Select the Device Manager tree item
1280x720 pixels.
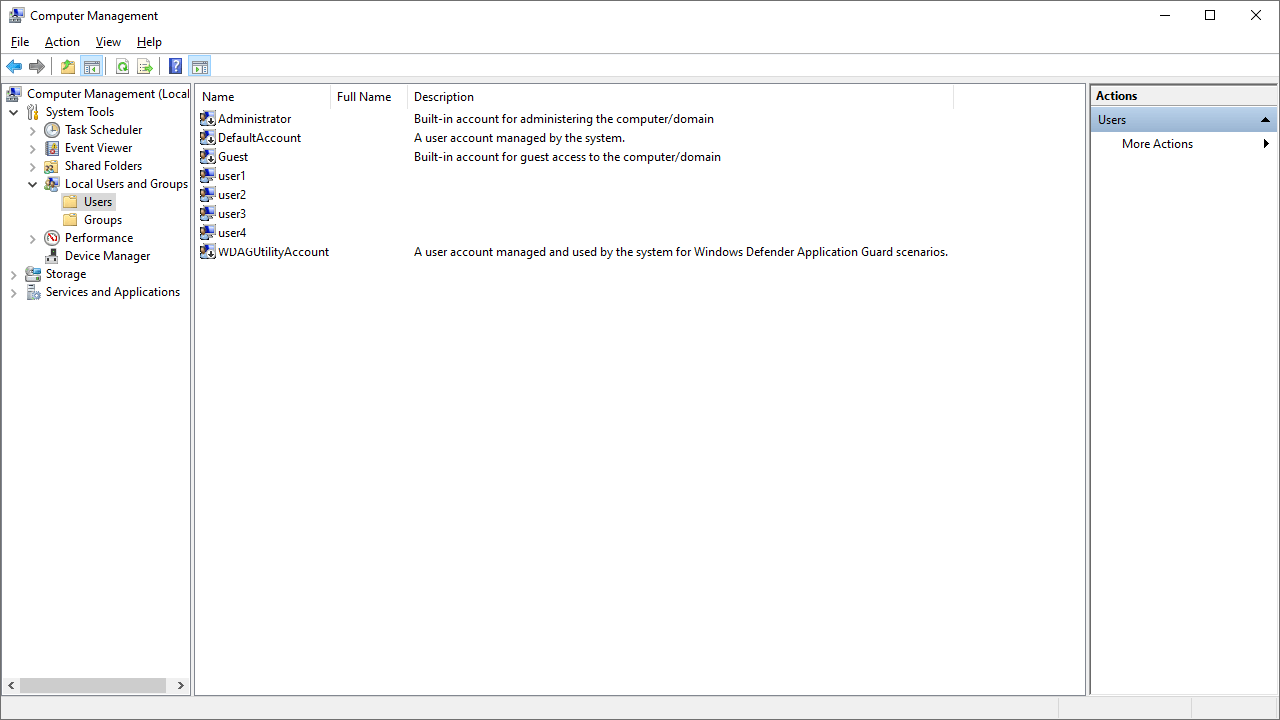tap(107, 256)
